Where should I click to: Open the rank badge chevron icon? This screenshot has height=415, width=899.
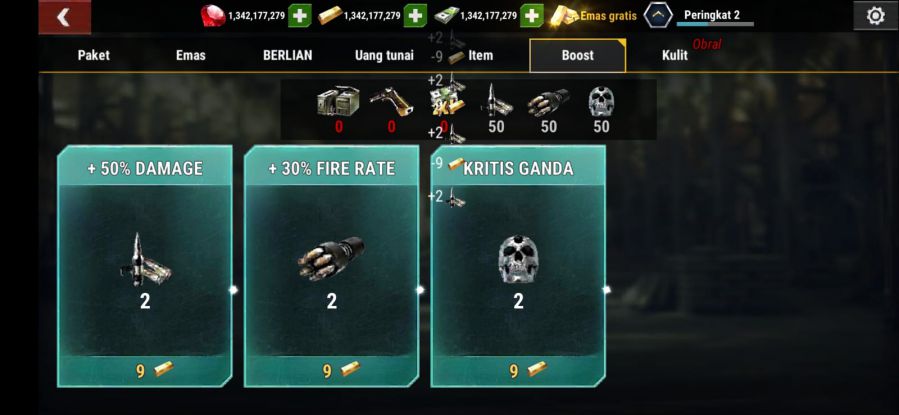point(658,16)
